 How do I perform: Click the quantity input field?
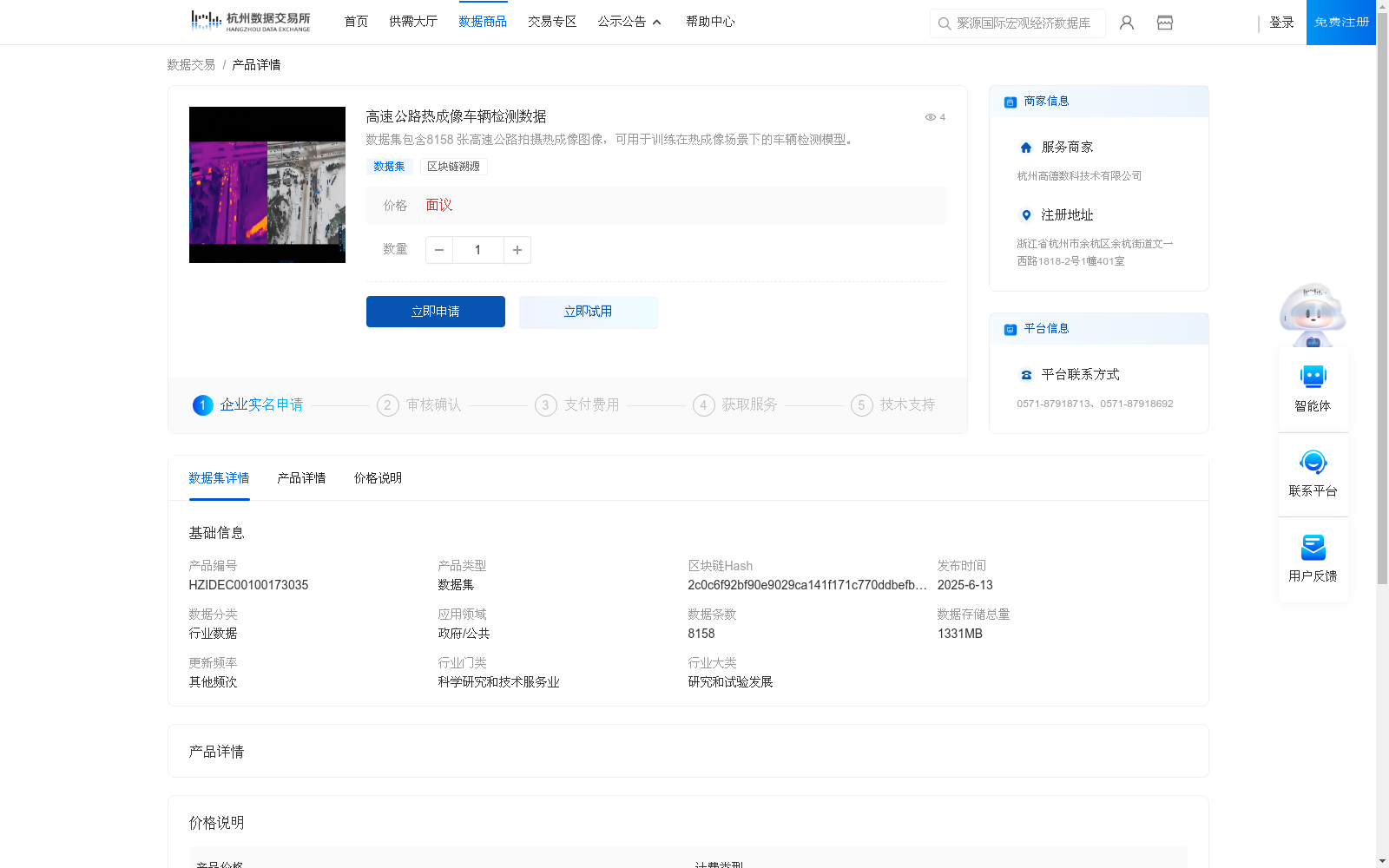click(x=477, y=250)
